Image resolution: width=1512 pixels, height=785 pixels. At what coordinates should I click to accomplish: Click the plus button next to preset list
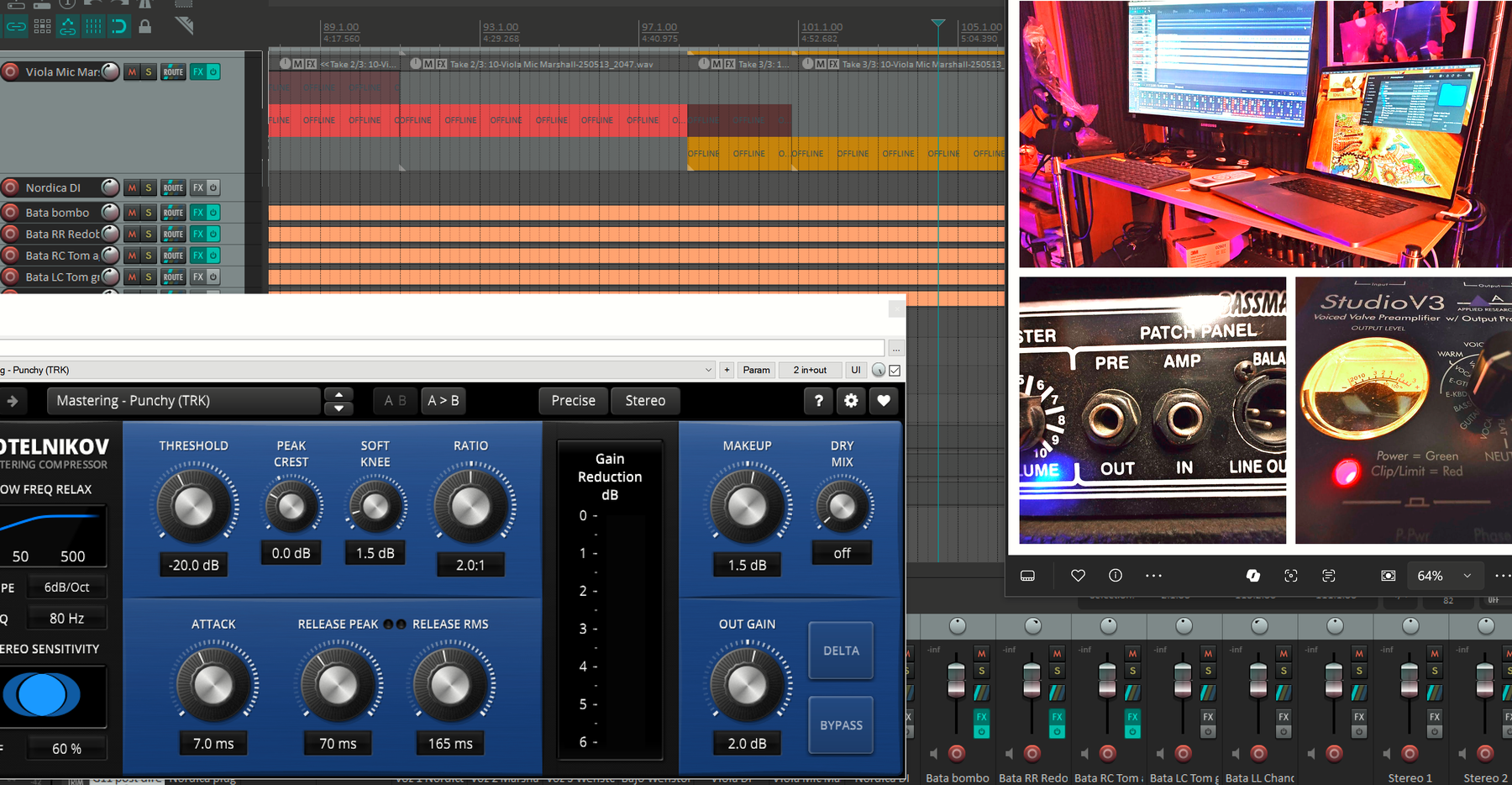(x=727, y=370)
